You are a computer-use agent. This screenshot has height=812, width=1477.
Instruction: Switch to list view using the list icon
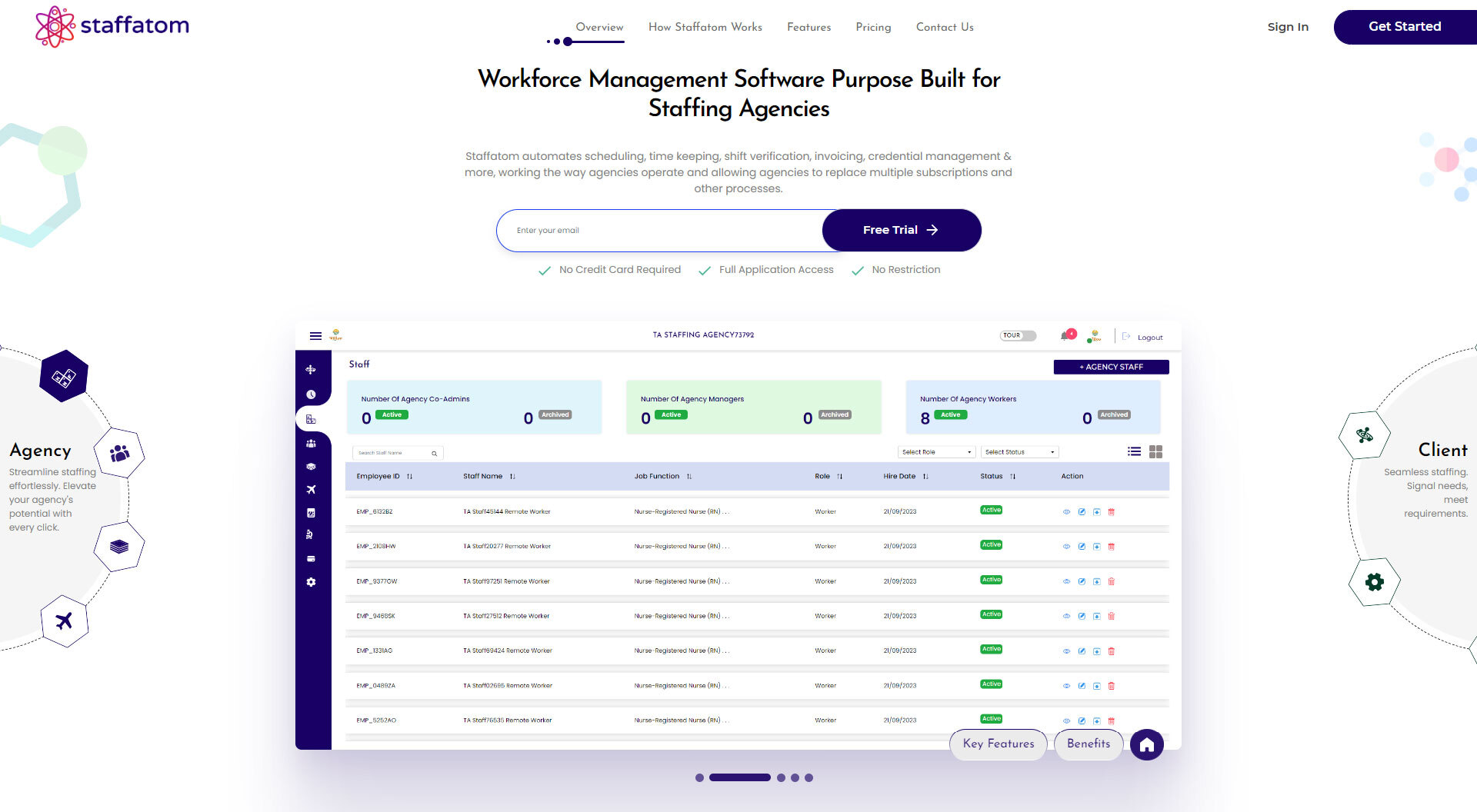(x=1134, y=451)
